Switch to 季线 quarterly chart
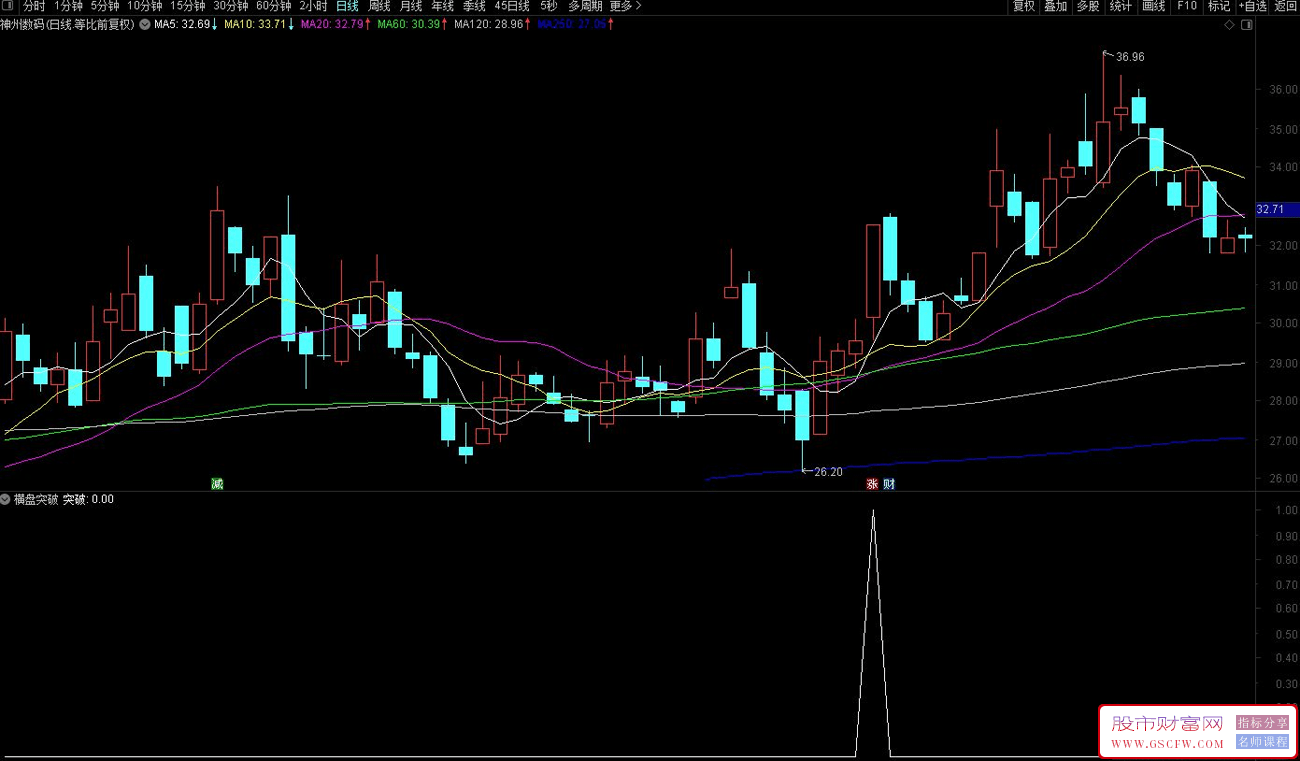The width and height of the screenshot is (1300, 761). point(474,6)
